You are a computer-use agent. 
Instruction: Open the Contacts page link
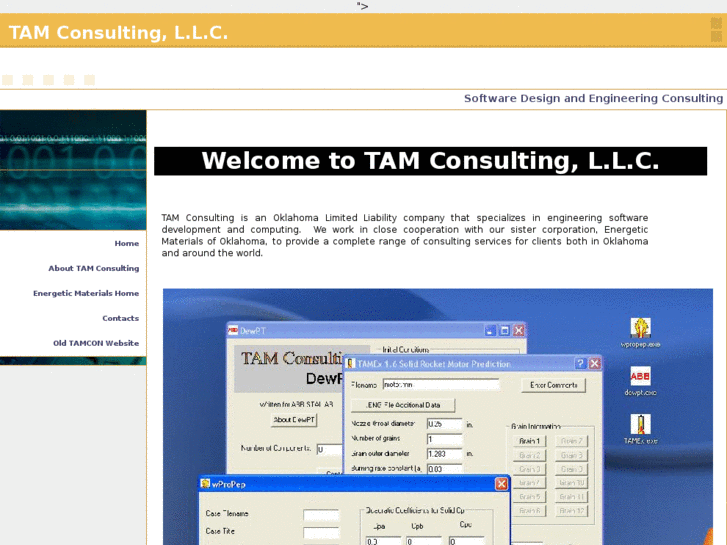(121, 318)
